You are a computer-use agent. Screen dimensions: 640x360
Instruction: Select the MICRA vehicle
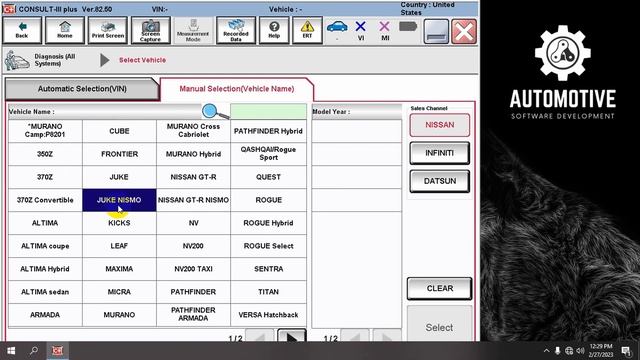(119, 292)
